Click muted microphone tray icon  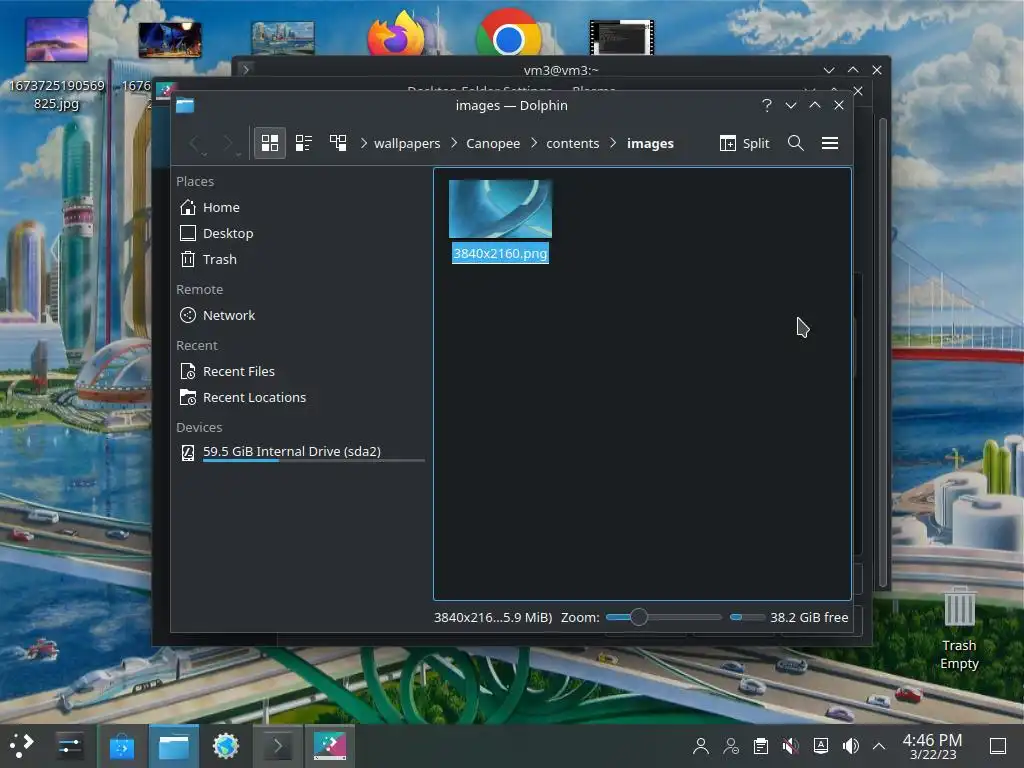click(791, 746)
